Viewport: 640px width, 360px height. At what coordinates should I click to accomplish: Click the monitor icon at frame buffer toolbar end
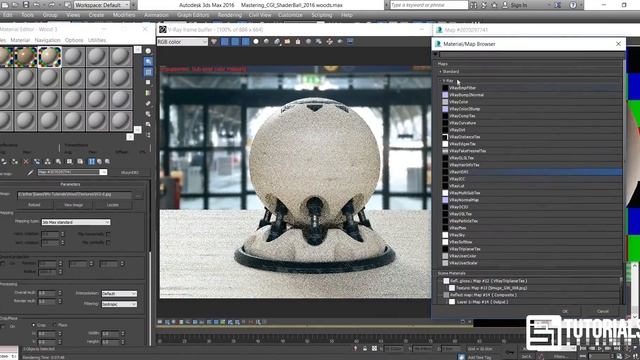point(350,42)
